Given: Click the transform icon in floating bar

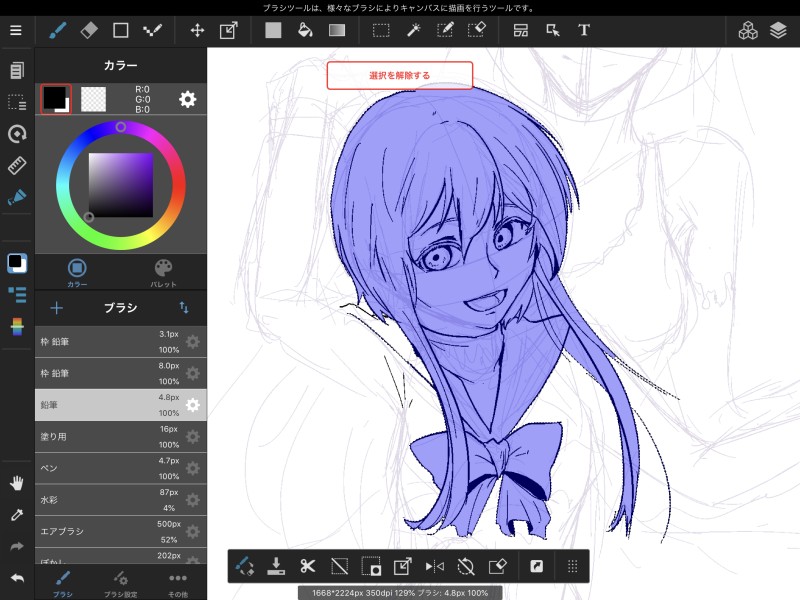Looking at the screenshot, I should tap(403, 566).
